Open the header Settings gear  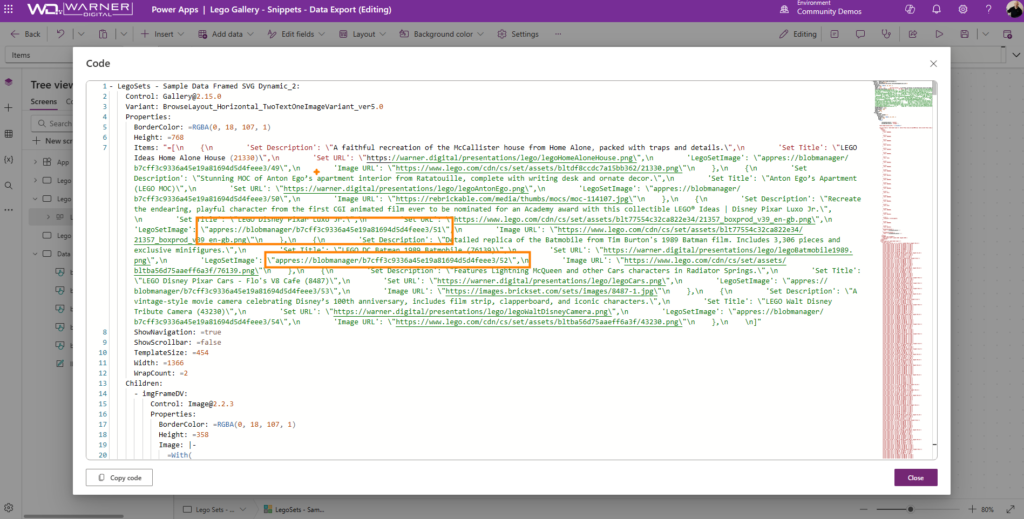point(963,10)
